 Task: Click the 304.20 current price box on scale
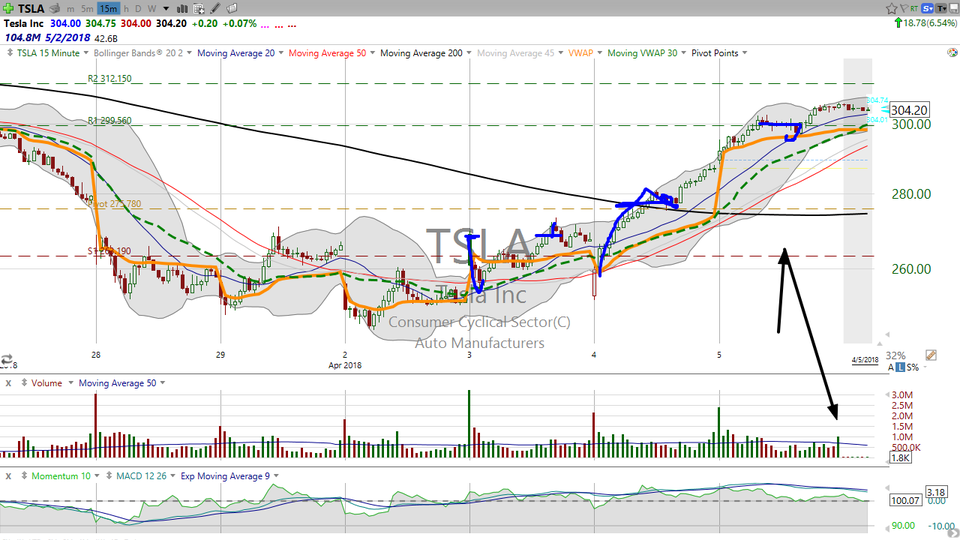tap(909, 110)
